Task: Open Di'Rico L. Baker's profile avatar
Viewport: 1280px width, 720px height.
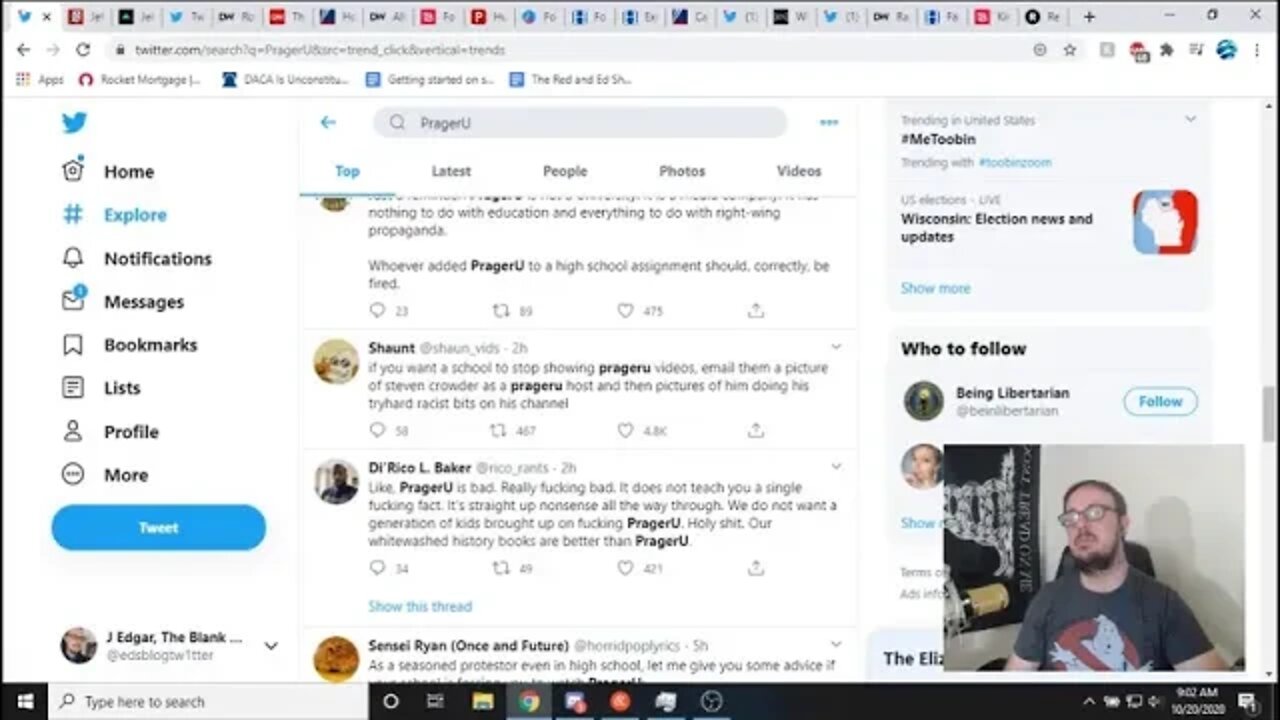Action: (336, 481)
